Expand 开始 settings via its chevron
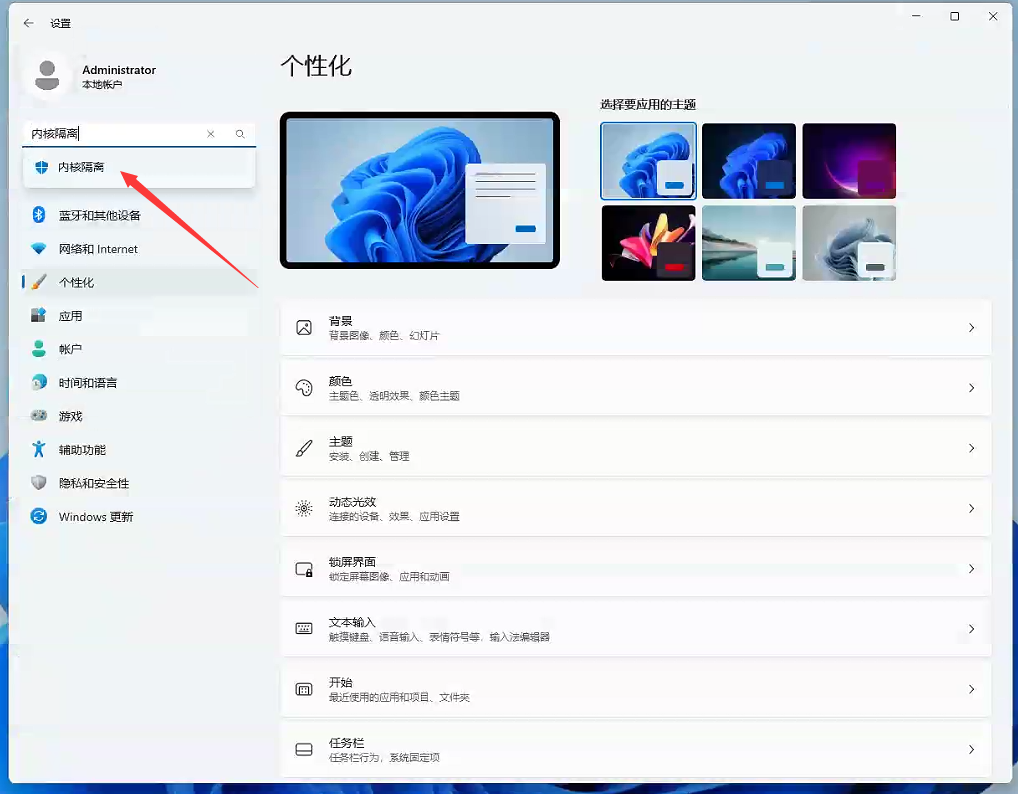This screenshot has width=1018, height=794. click(x=971, y=689)
